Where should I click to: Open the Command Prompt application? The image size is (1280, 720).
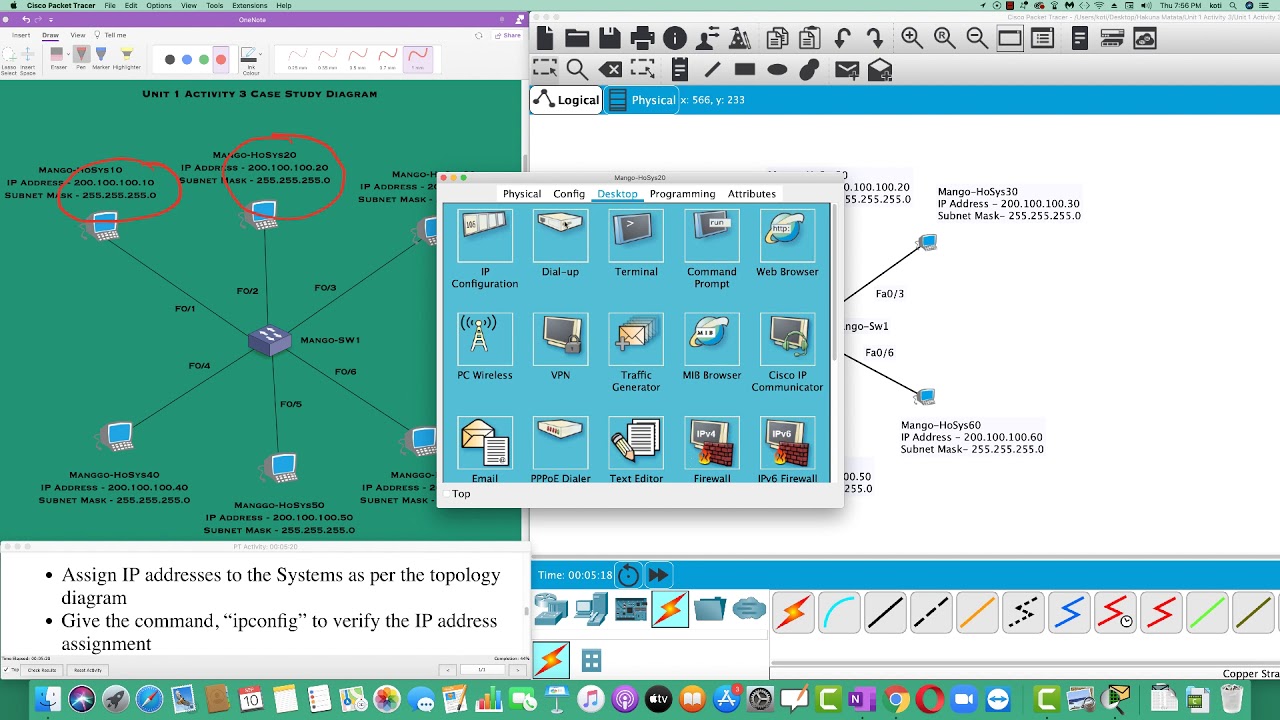pos(712,250)
